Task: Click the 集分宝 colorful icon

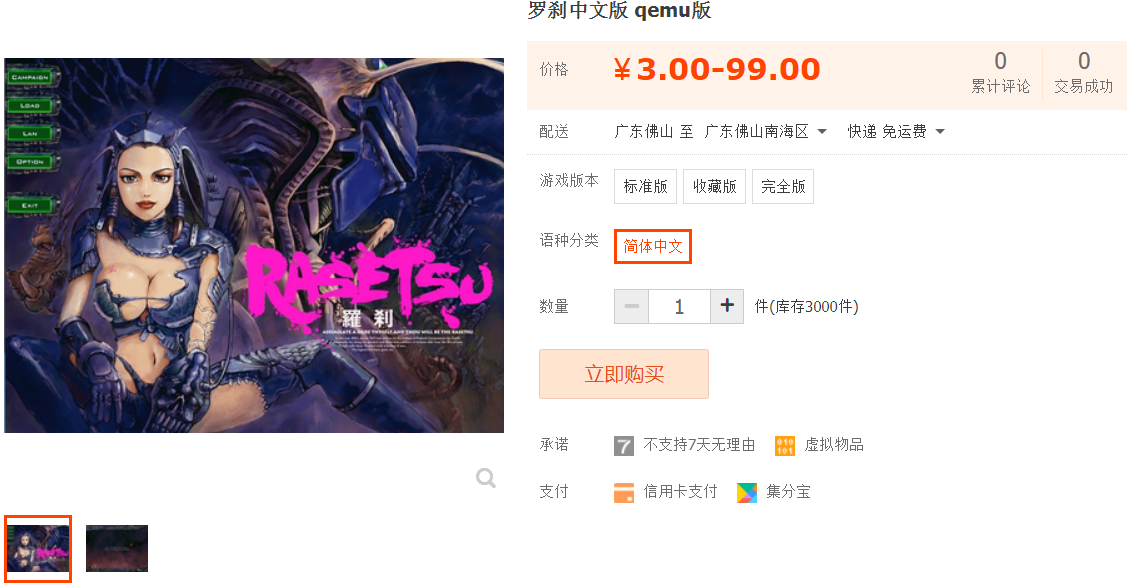Action: [x=747, y=492]
